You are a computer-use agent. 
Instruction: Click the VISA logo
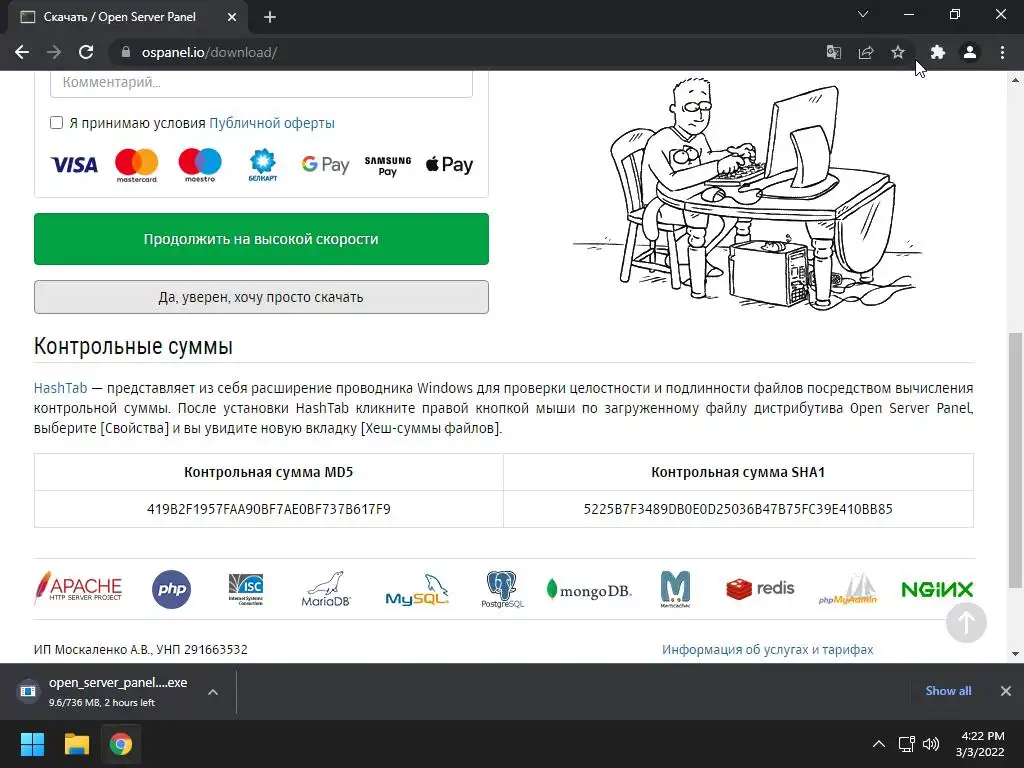click(x=74, y=165)
